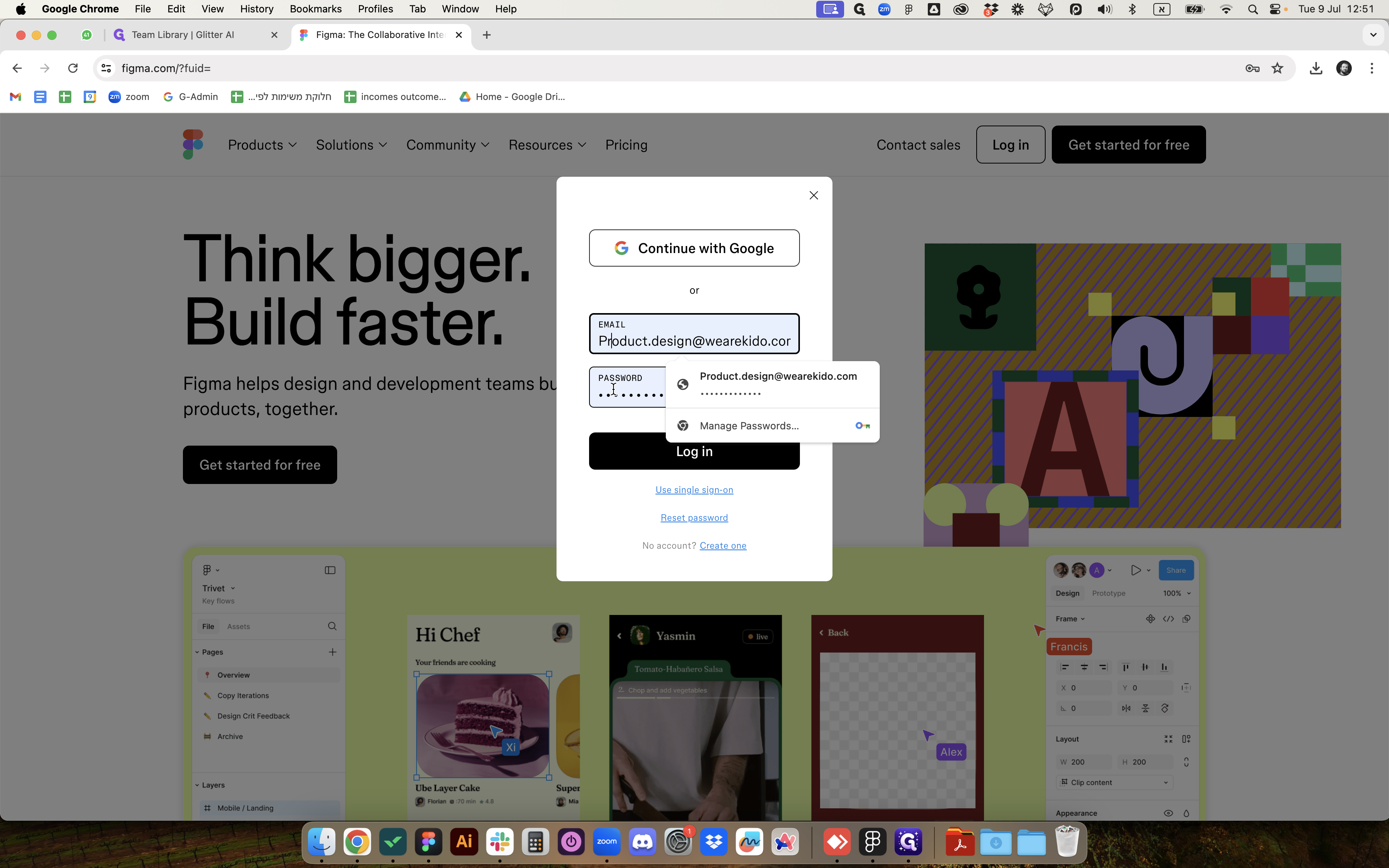Open the Use single sign-on link
1389x868 pixels.
point(694,490)
